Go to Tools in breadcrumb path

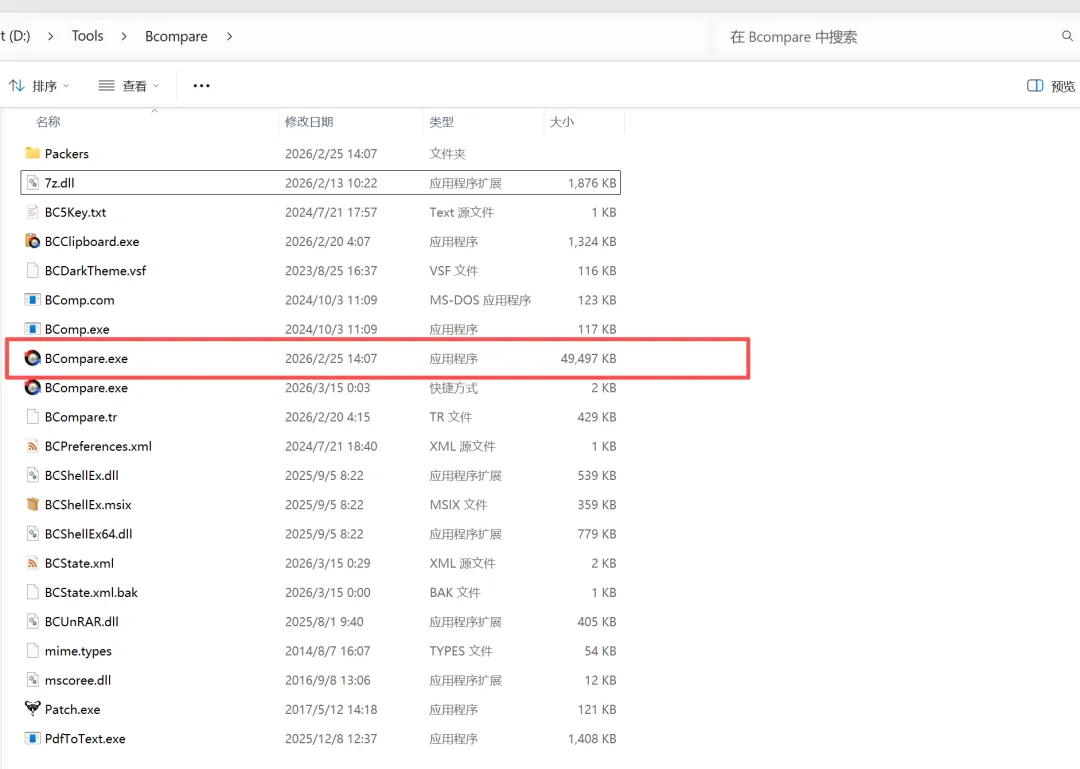click(x=87, y=36)
